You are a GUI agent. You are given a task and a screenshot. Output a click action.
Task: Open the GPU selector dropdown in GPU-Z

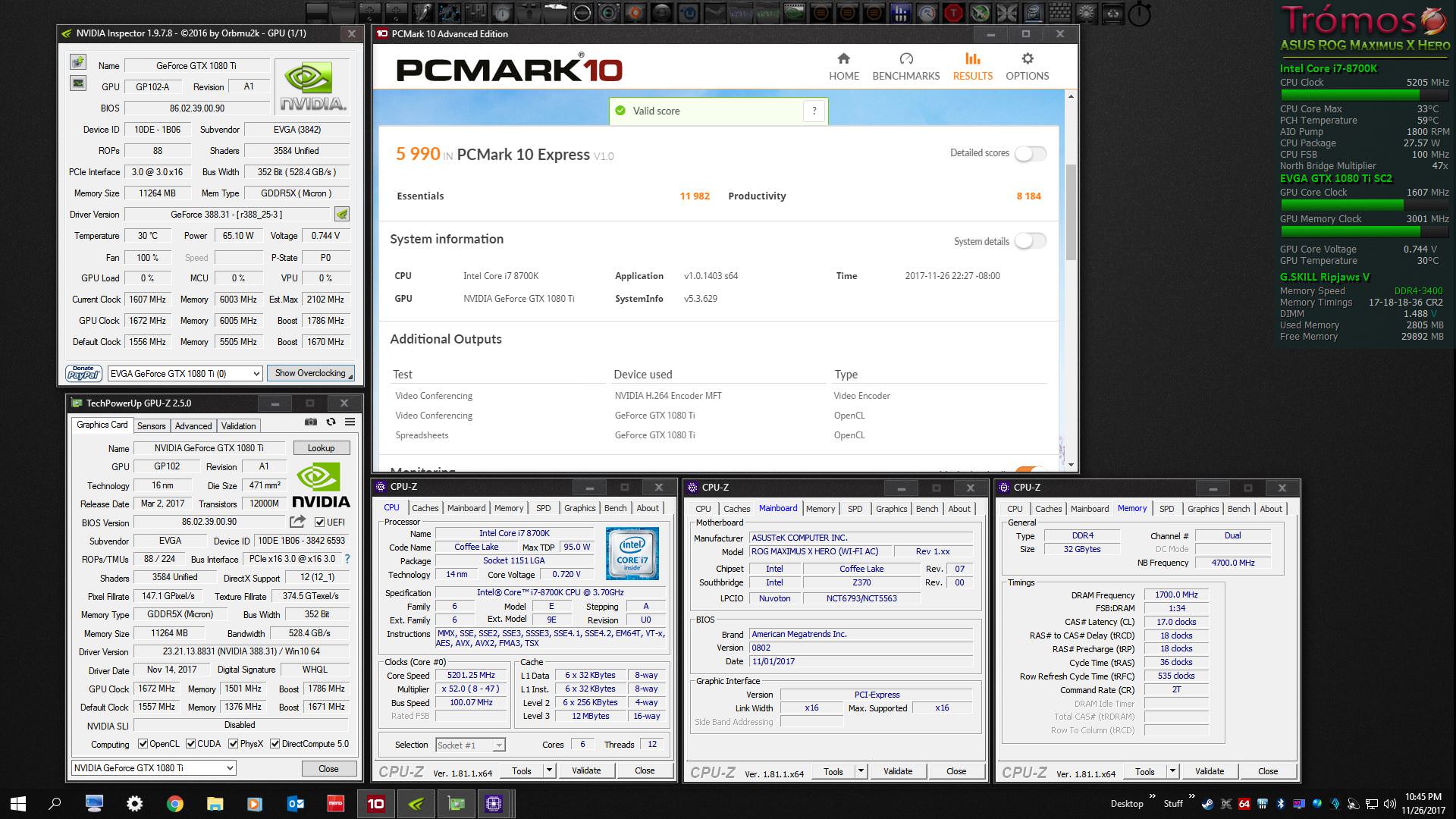(x=154, y=768)
